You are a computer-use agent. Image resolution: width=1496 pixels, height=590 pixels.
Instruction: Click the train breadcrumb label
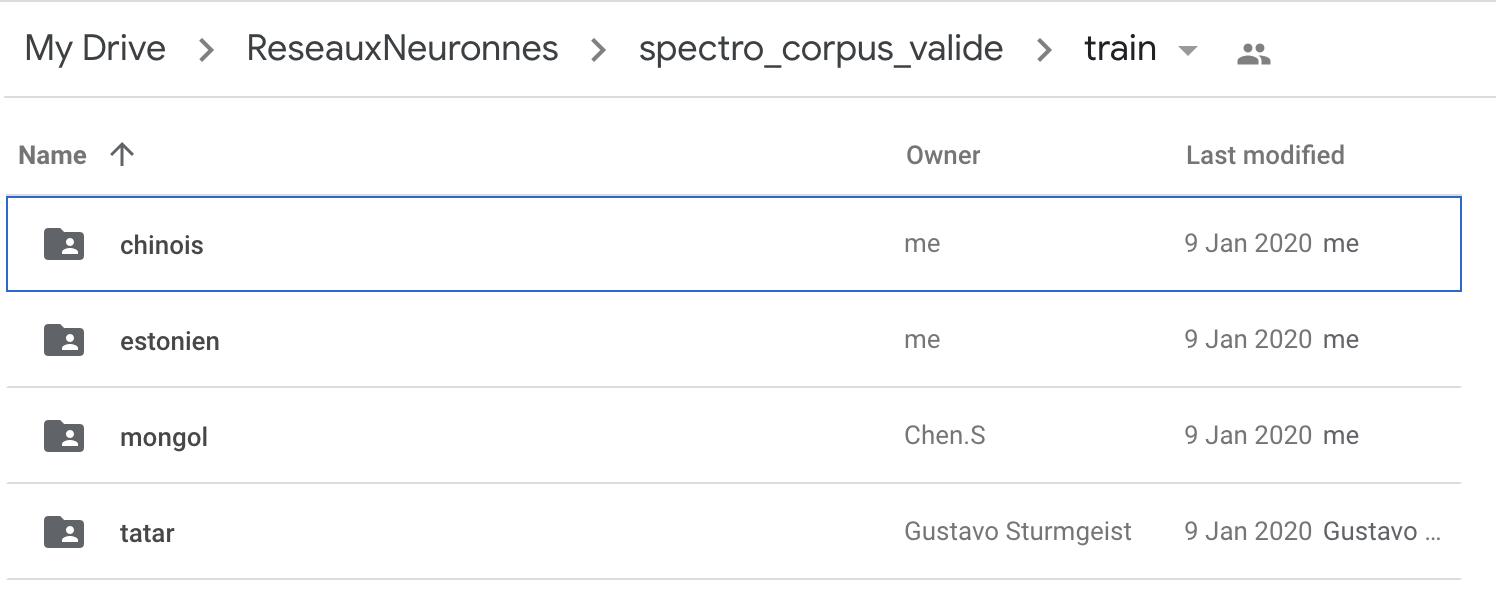[x=1120, y=48]
